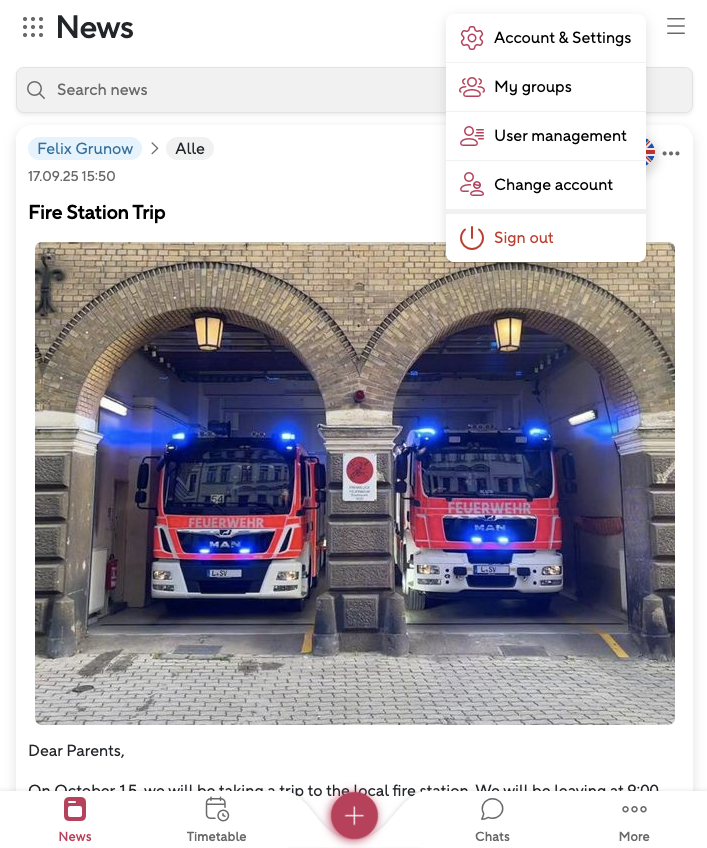Click the magnifier icon in search bar
Screen dimensions: 707x848
(36, 90)
